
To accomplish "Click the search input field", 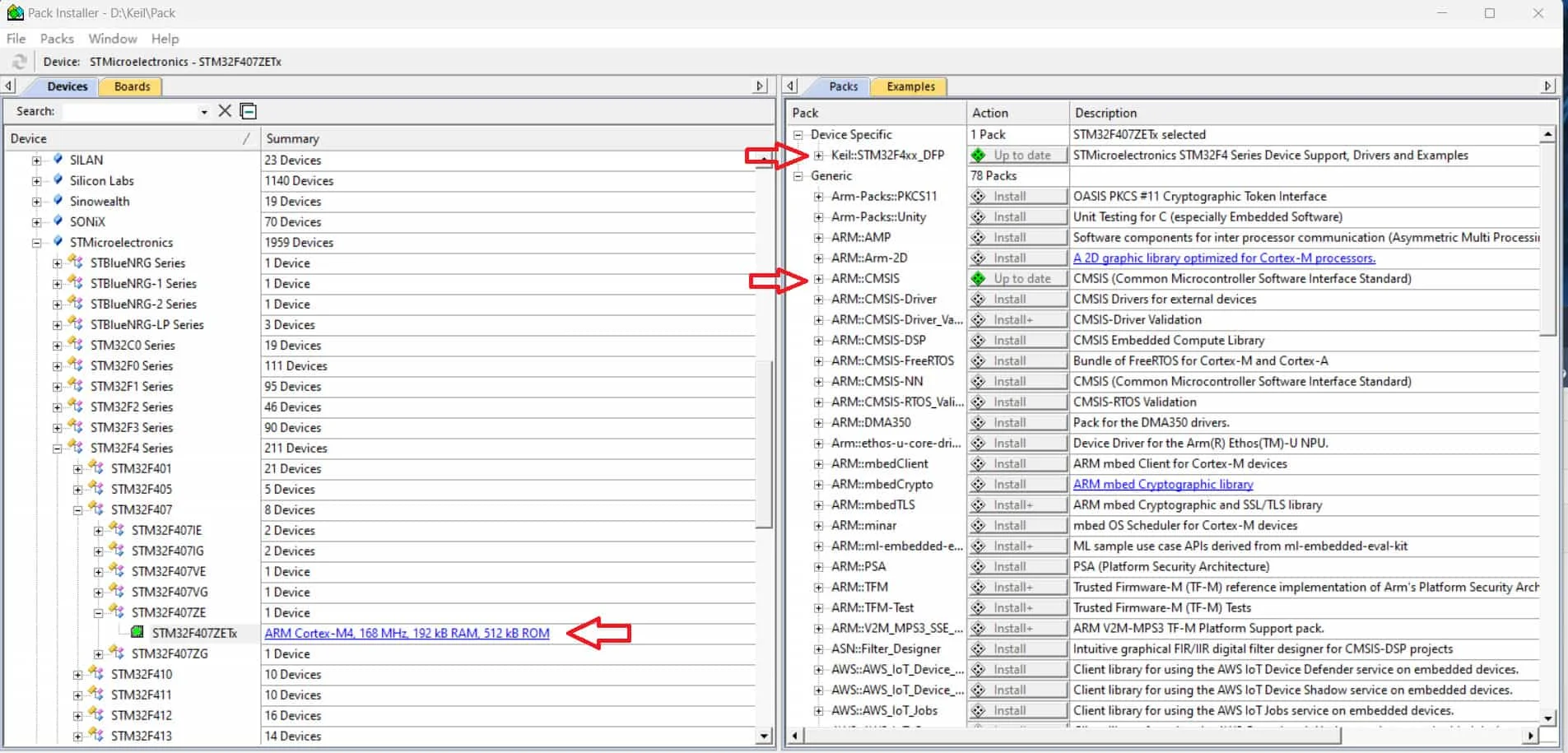I will 130,111.
